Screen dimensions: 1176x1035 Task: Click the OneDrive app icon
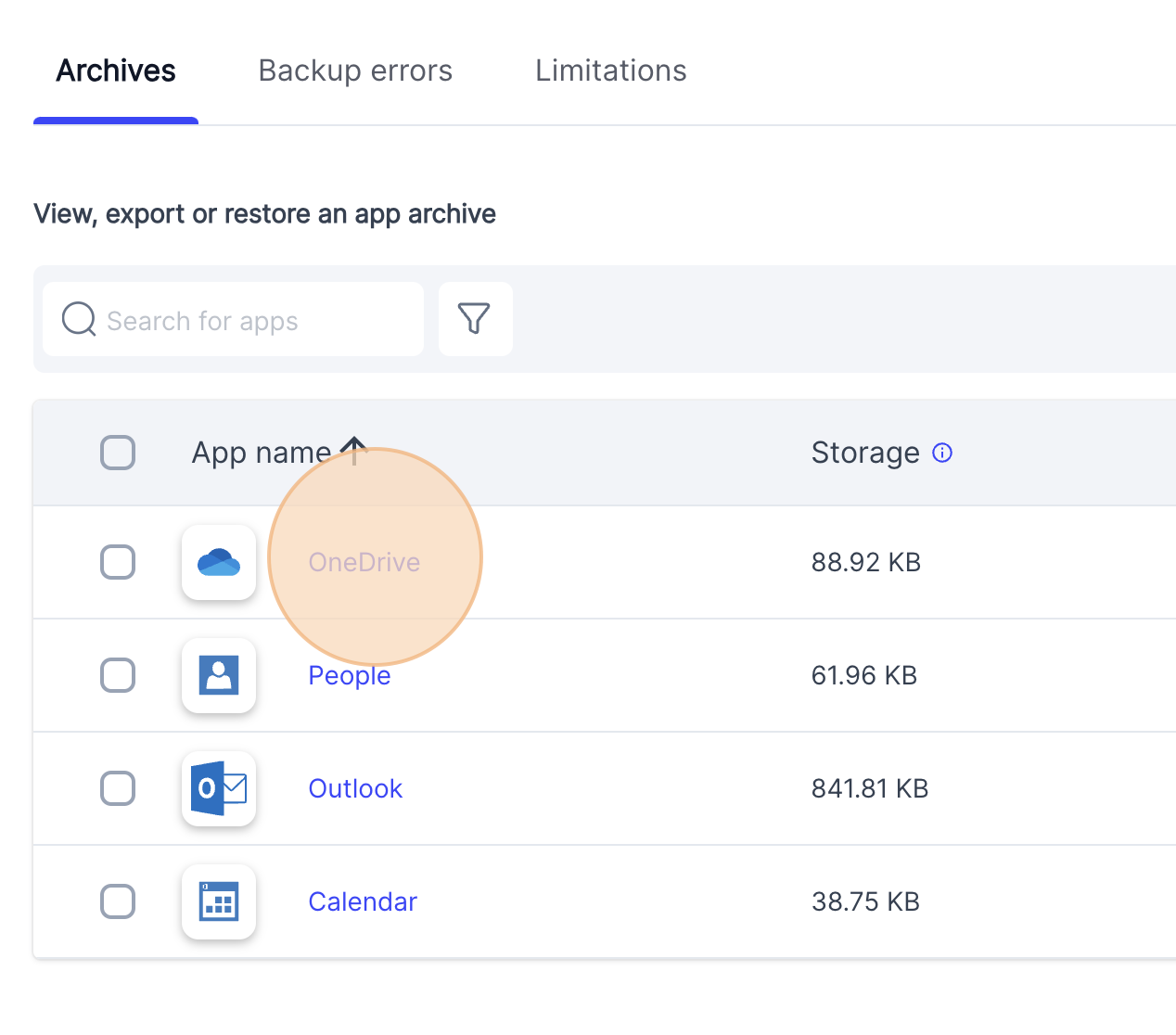point(219,562)
